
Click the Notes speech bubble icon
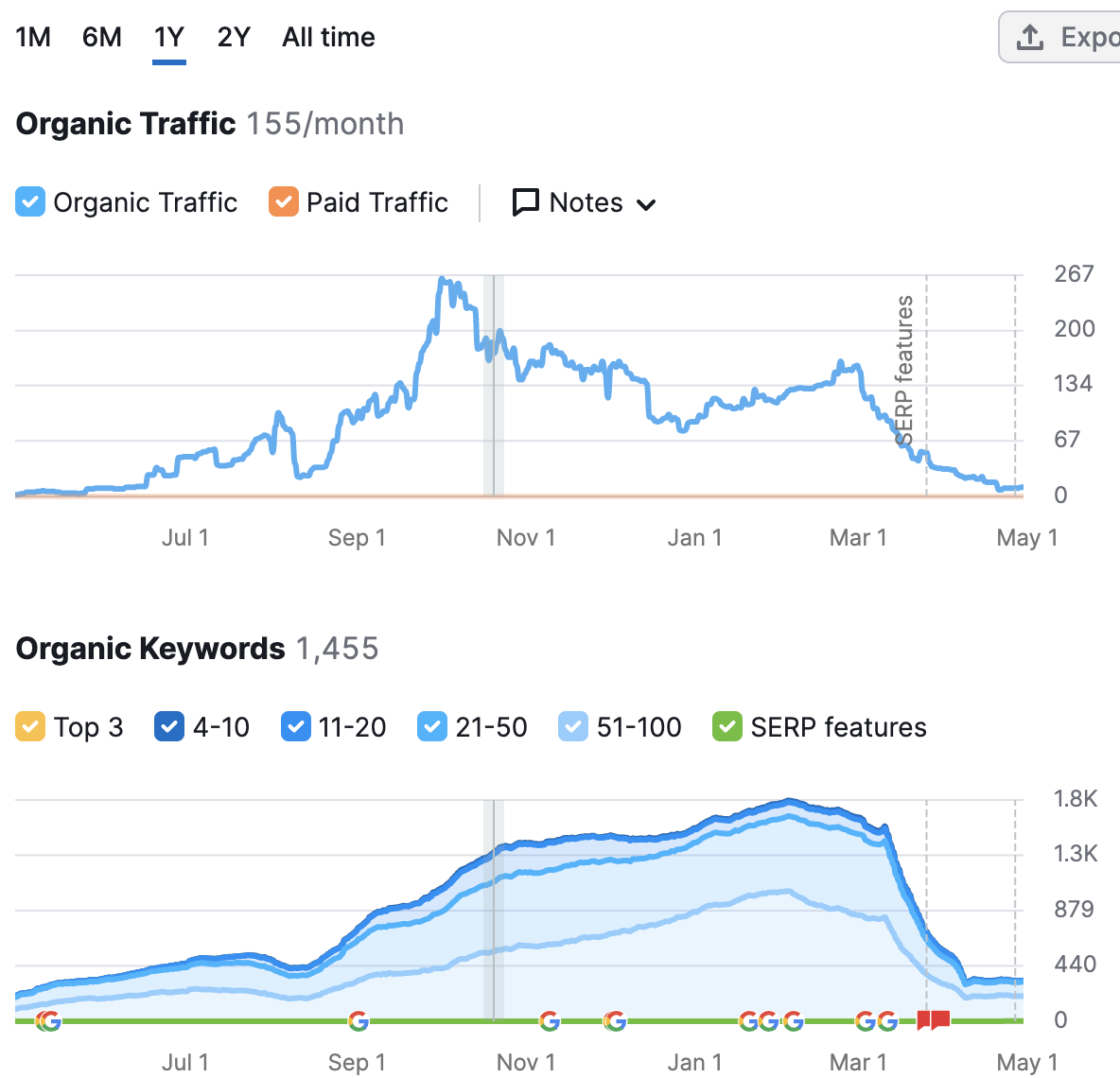coord(525,202)
